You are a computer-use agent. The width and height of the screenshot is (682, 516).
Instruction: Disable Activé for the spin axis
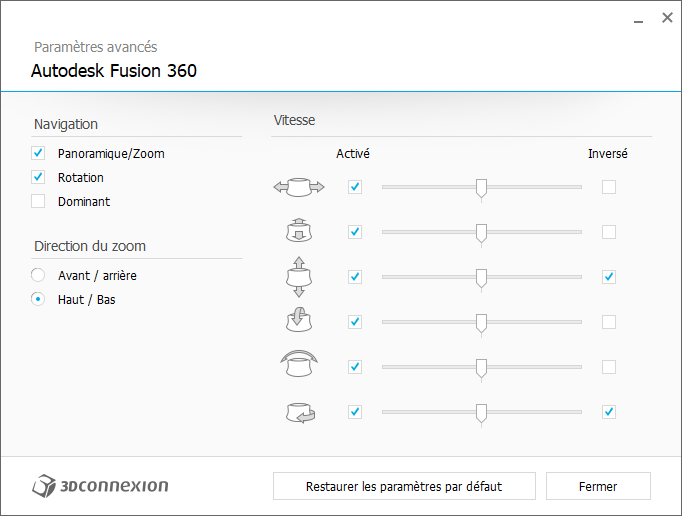pos(355,412)
